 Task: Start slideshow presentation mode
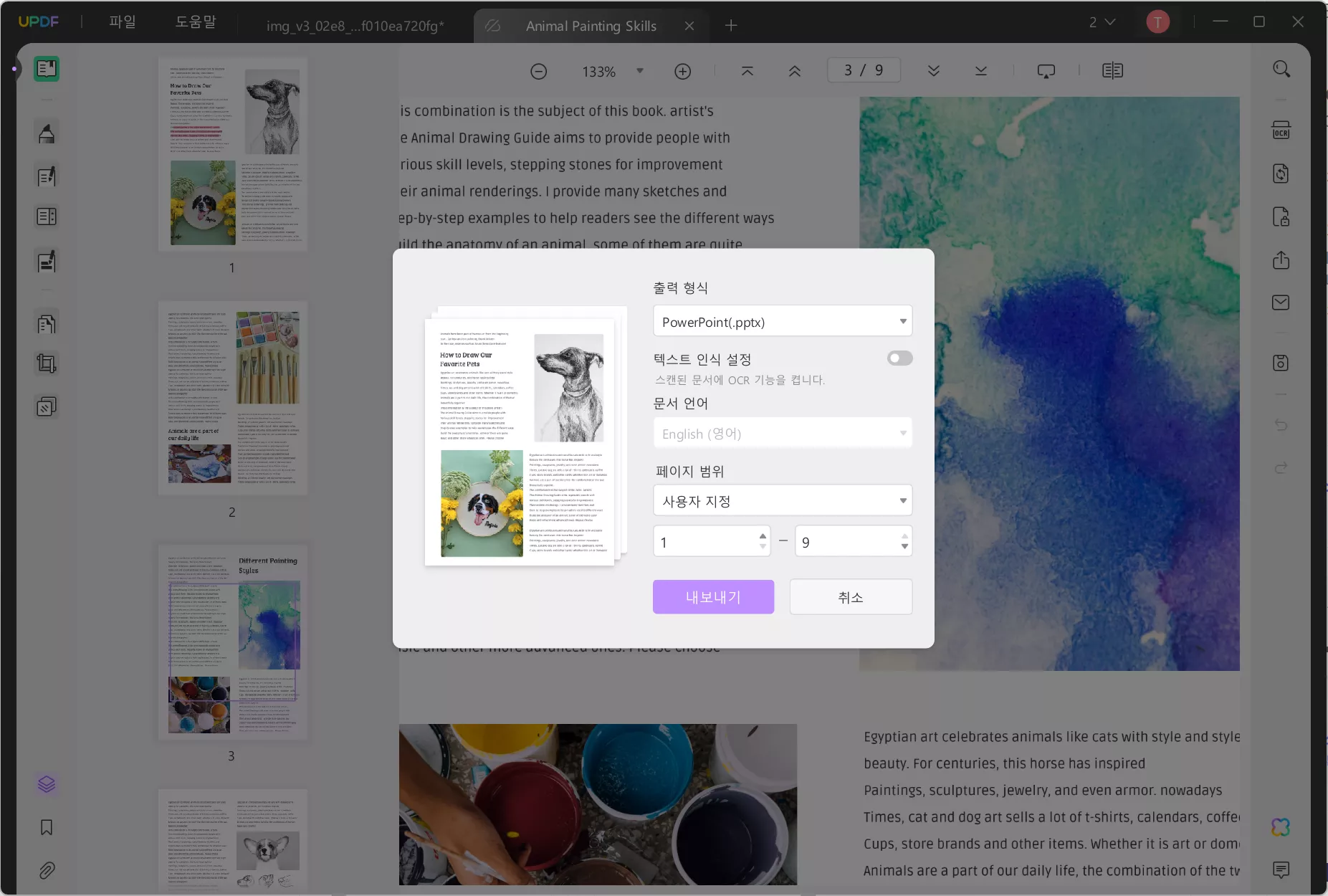point(1046,71)
